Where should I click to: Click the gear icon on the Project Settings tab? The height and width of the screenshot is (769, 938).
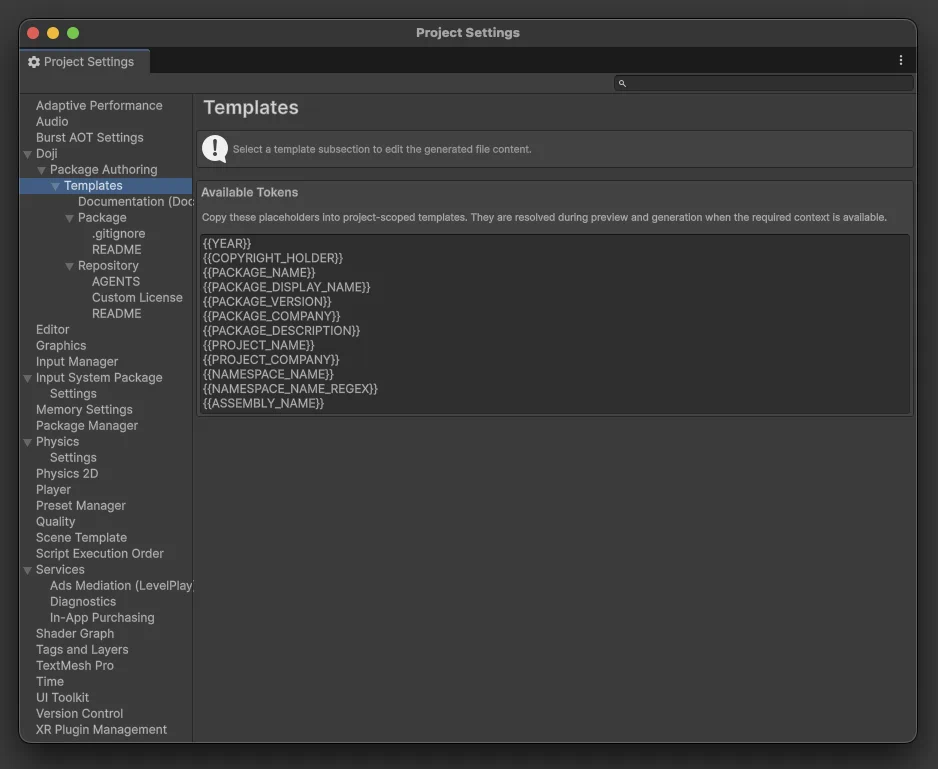tap(34, 62)
